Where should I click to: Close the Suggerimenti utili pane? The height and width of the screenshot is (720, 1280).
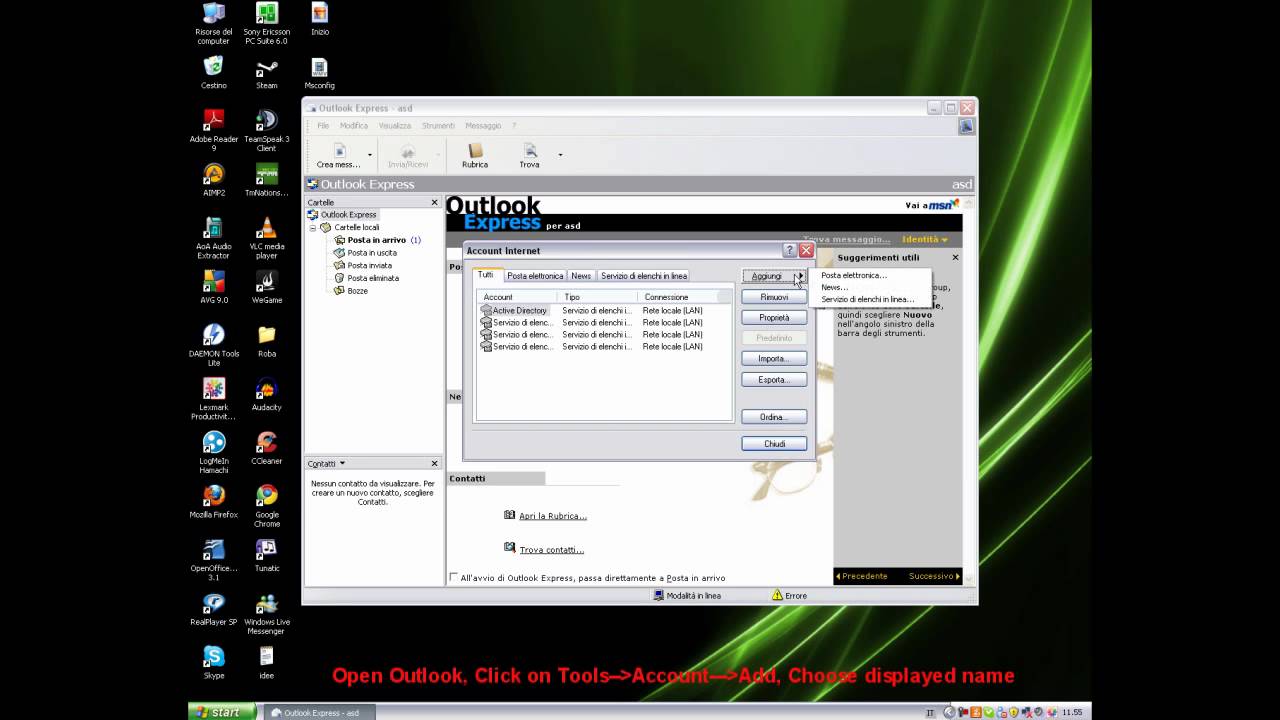point(955,257)
